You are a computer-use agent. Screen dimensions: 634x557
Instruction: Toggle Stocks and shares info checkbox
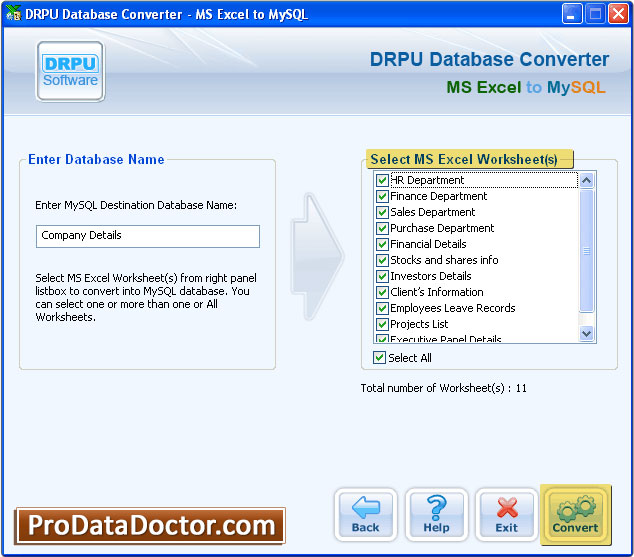point(382,260)
